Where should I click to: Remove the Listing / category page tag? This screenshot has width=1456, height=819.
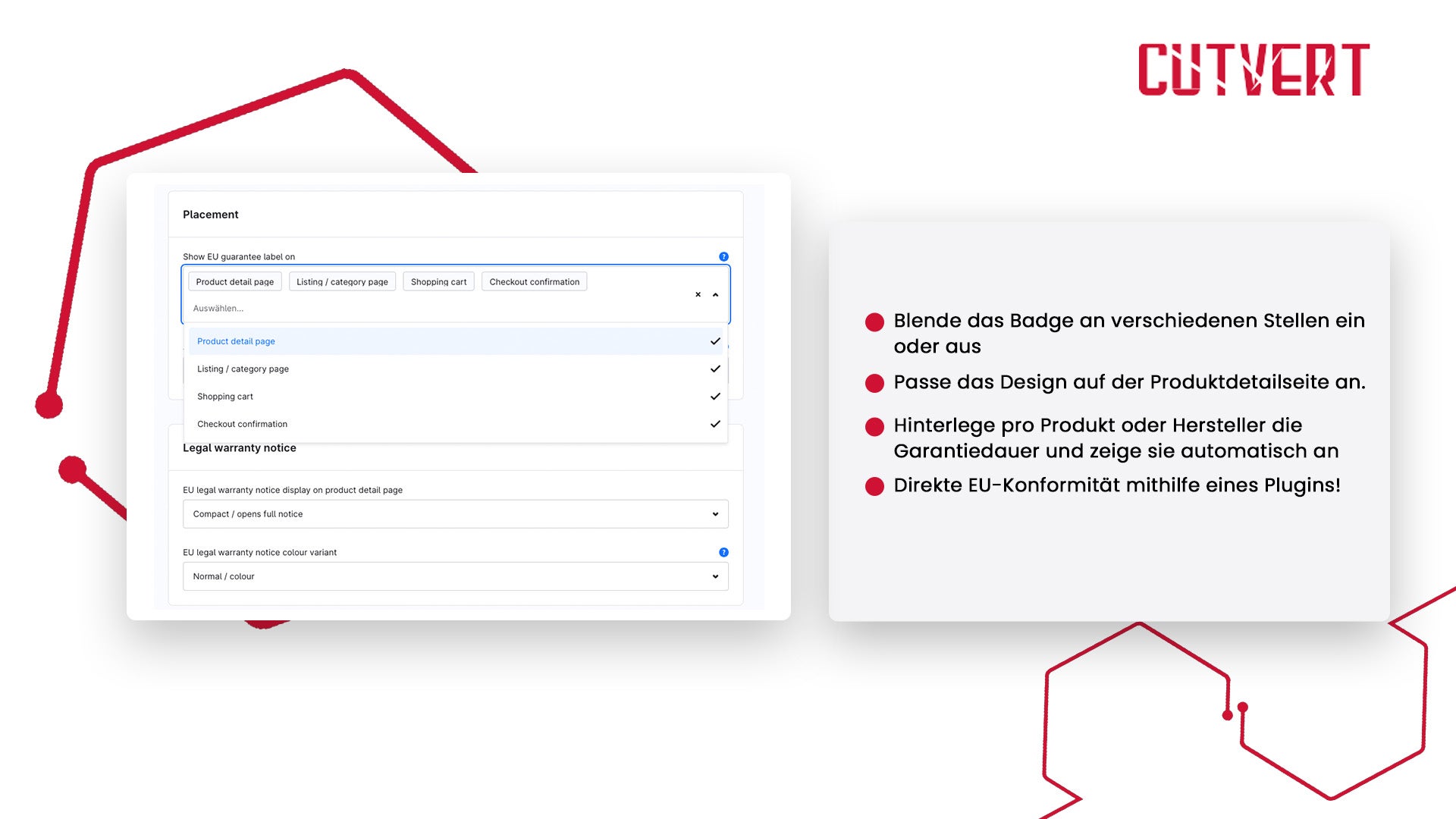tap(342, 281)
